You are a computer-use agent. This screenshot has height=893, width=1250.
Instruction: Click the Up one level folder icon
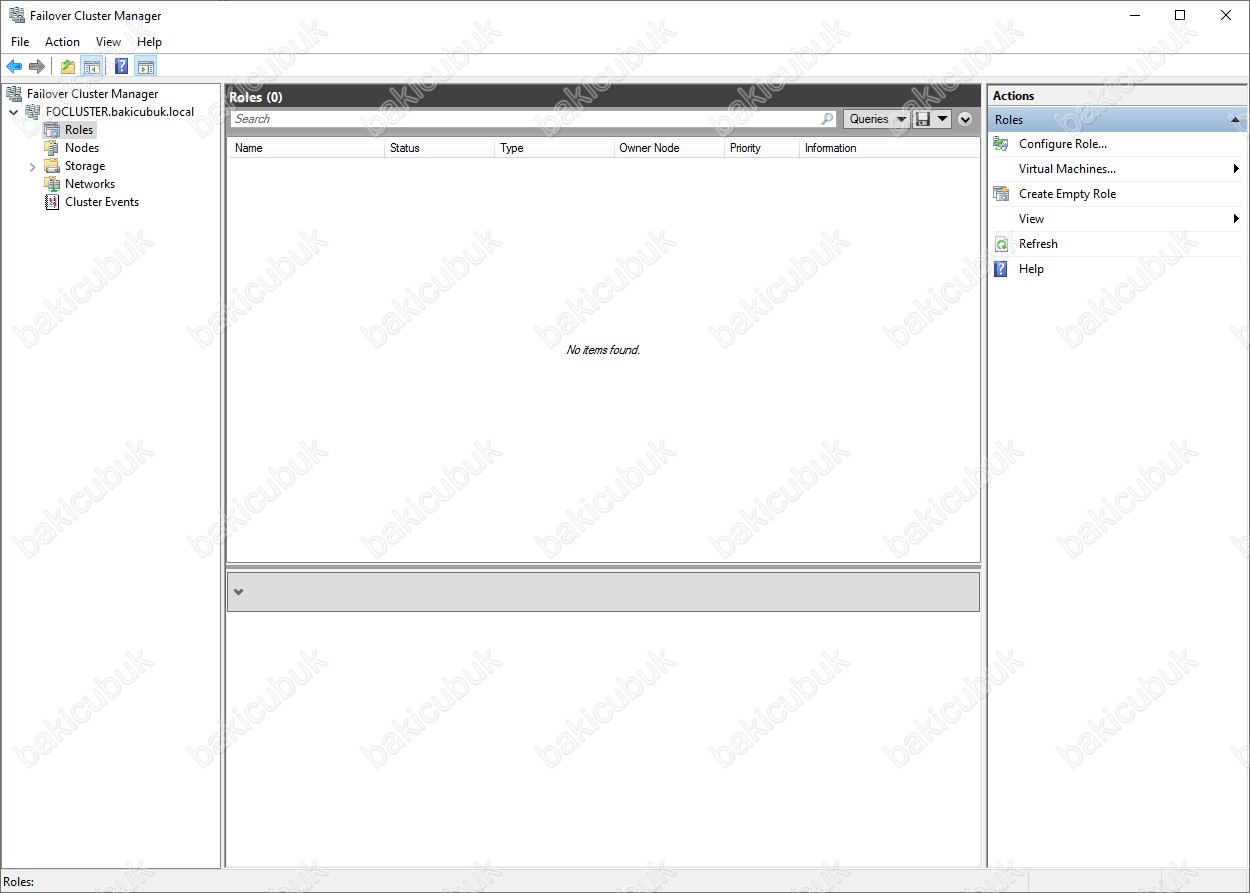pyautogui.click(x=67, y=67)
